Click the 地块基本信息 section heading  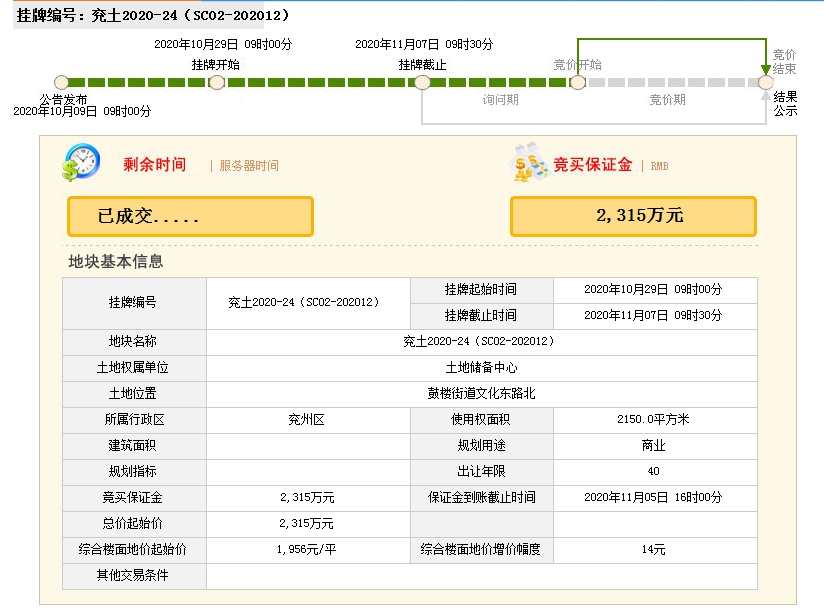[x=115, y=262]
